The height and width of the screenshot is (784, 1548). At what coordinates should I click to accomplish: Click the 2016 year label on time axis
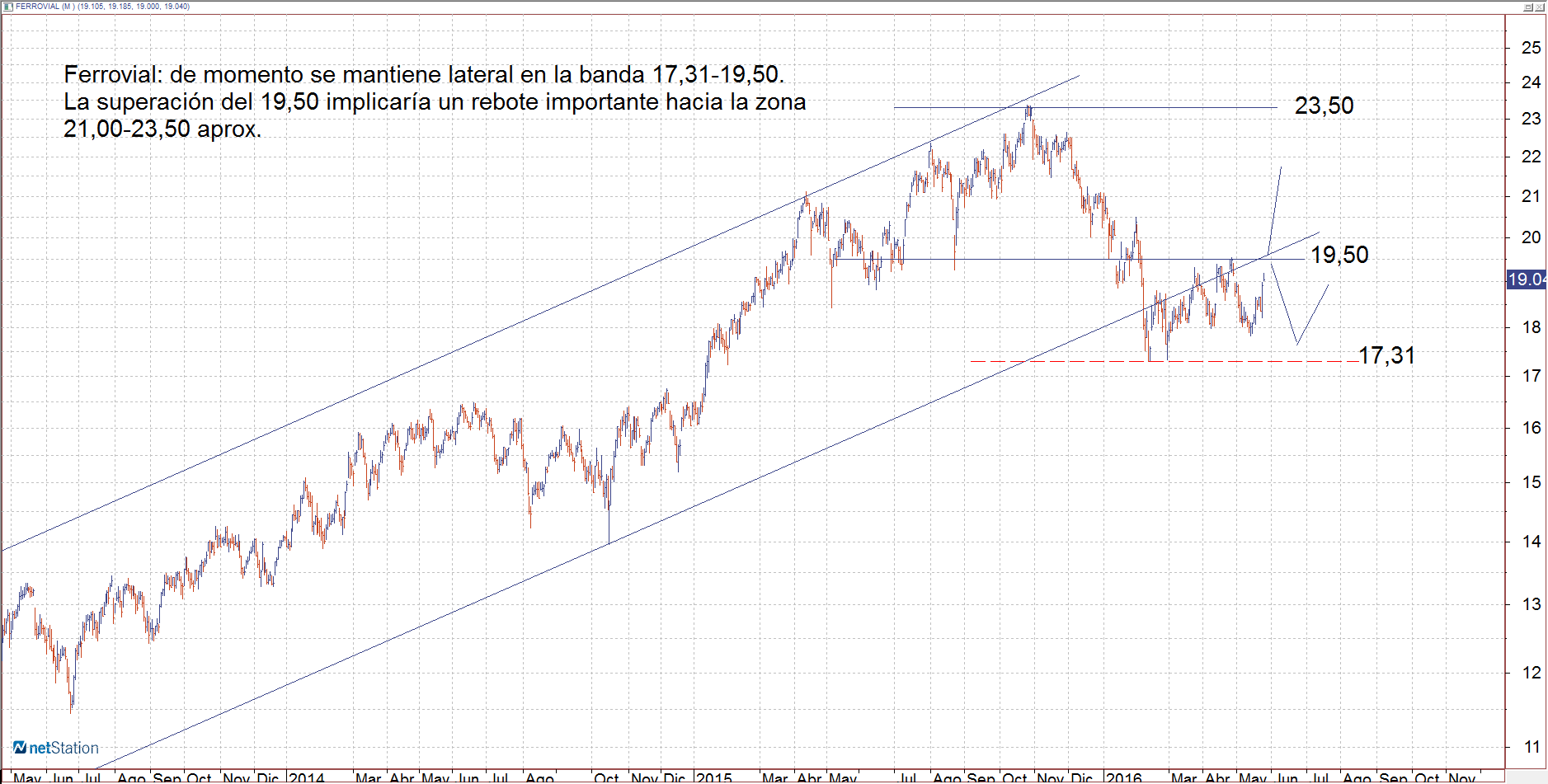[x=1124, y=777]
